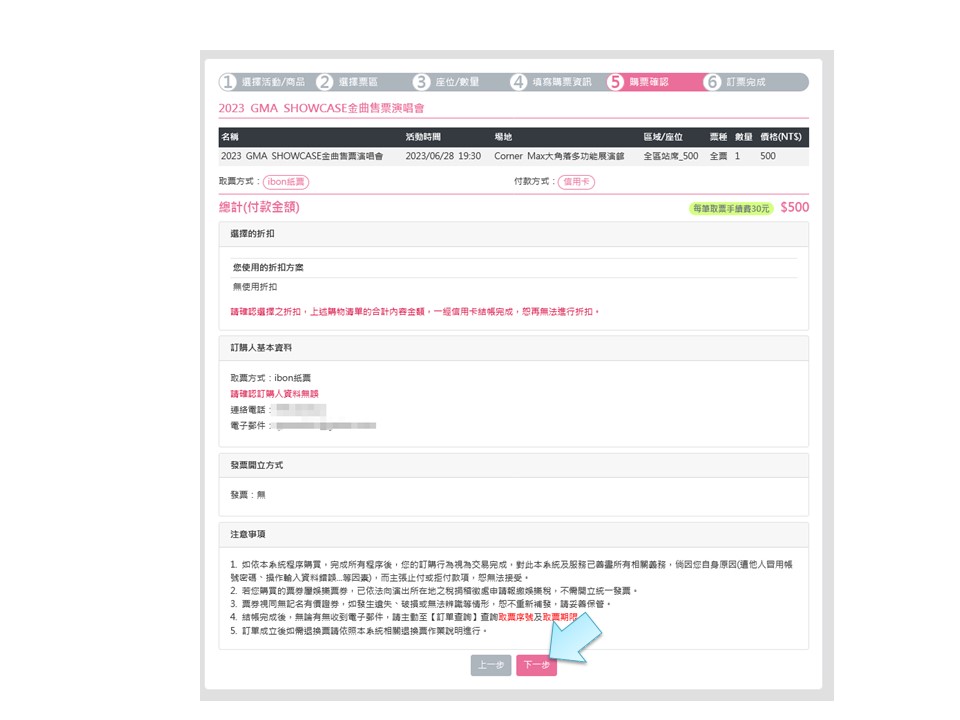Click the 2023/06/28 19:30 time cell
This screenshot has height=720, width=960.
click(443, 156)
